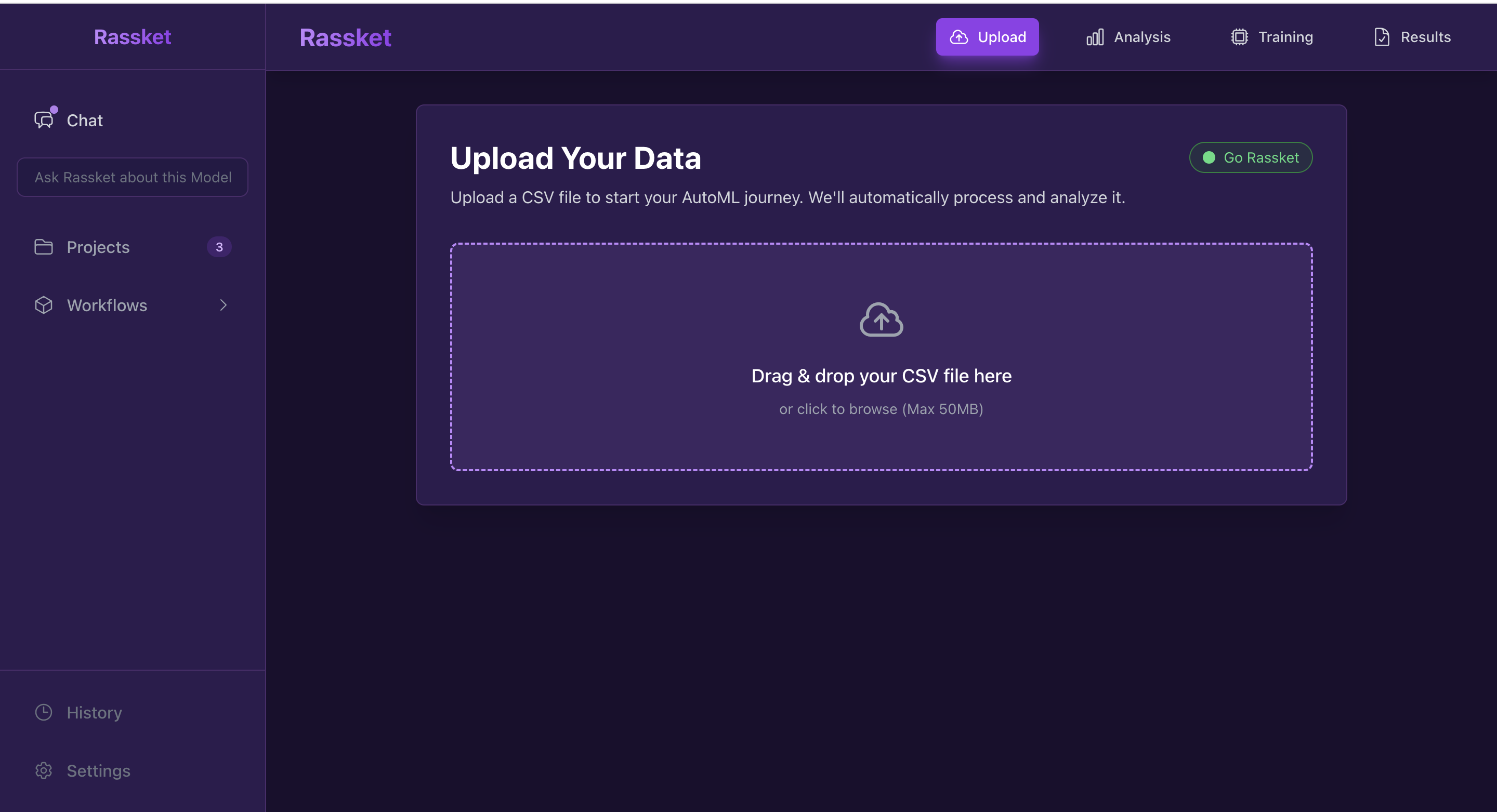The height and width of the screenshot is (812, 1497).
Task: Switch to the Analysis tab
Action: coord(1128,37)
